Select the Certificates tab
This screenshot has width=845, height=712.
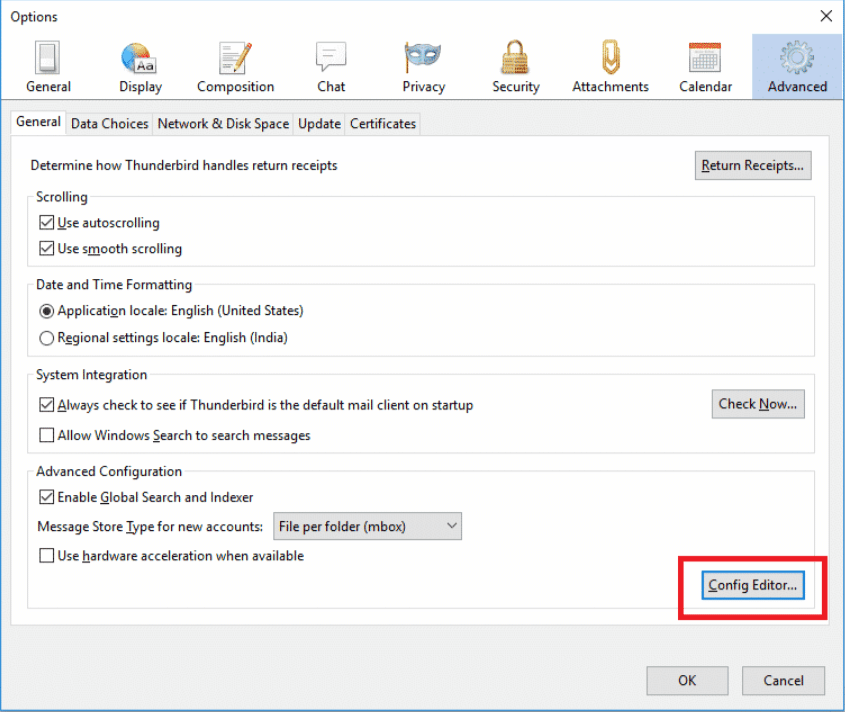coord(383,123)
